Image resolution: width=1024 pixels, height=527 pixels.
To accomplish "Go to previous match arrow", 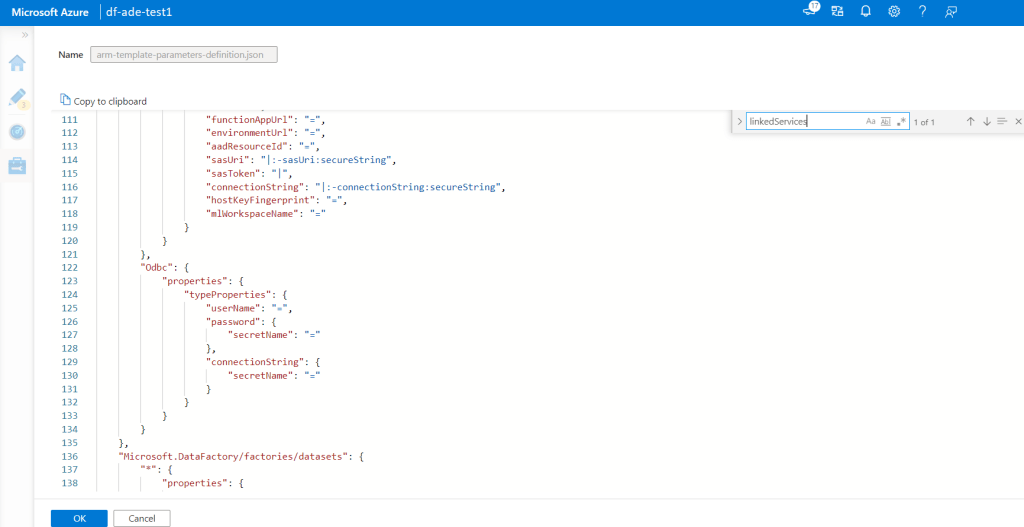I will (x=970, y=121).
